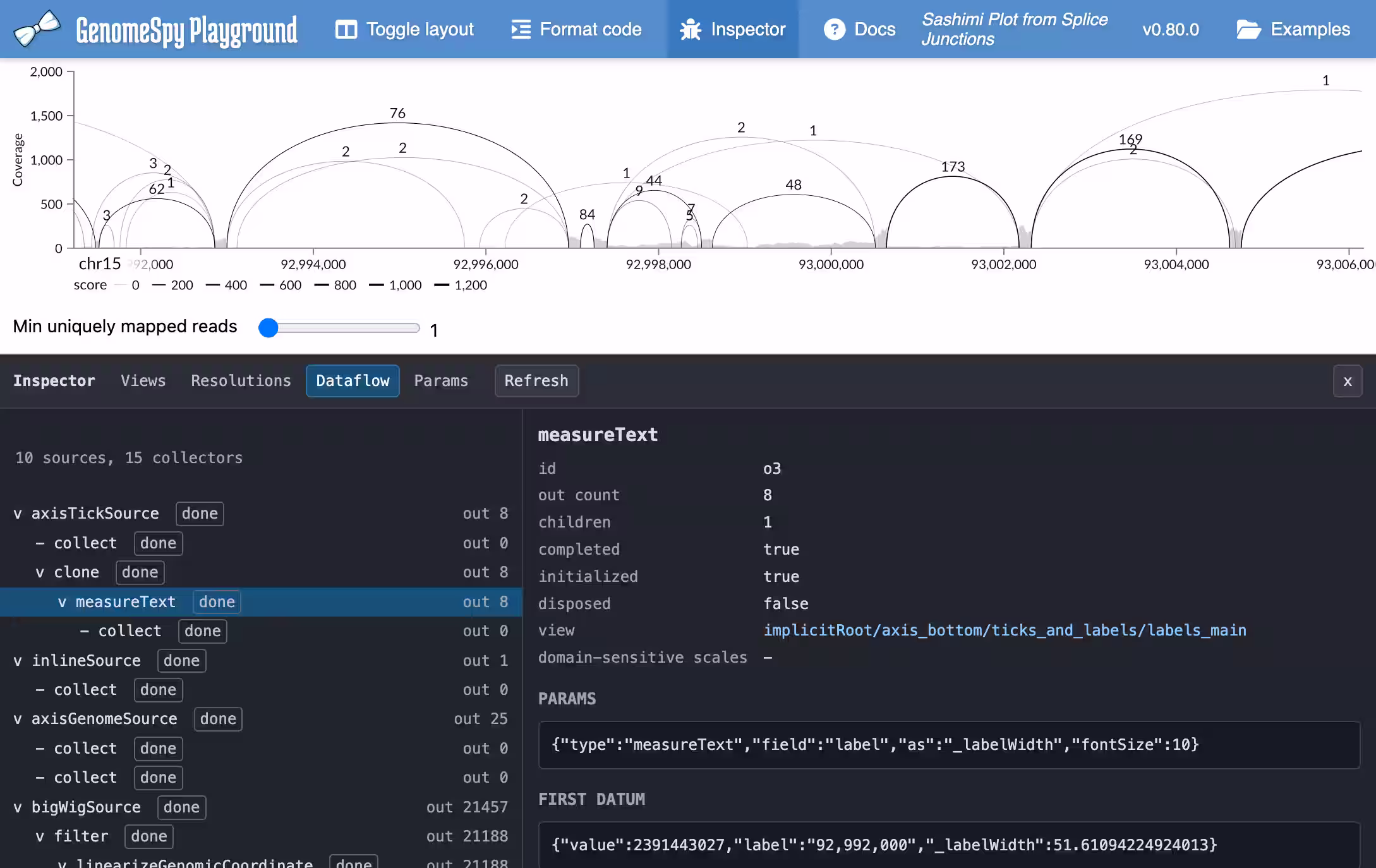This screenshot has width=1376, height=868.
Task: Click the 'measureText' details heading
Action: click(598, 435)
